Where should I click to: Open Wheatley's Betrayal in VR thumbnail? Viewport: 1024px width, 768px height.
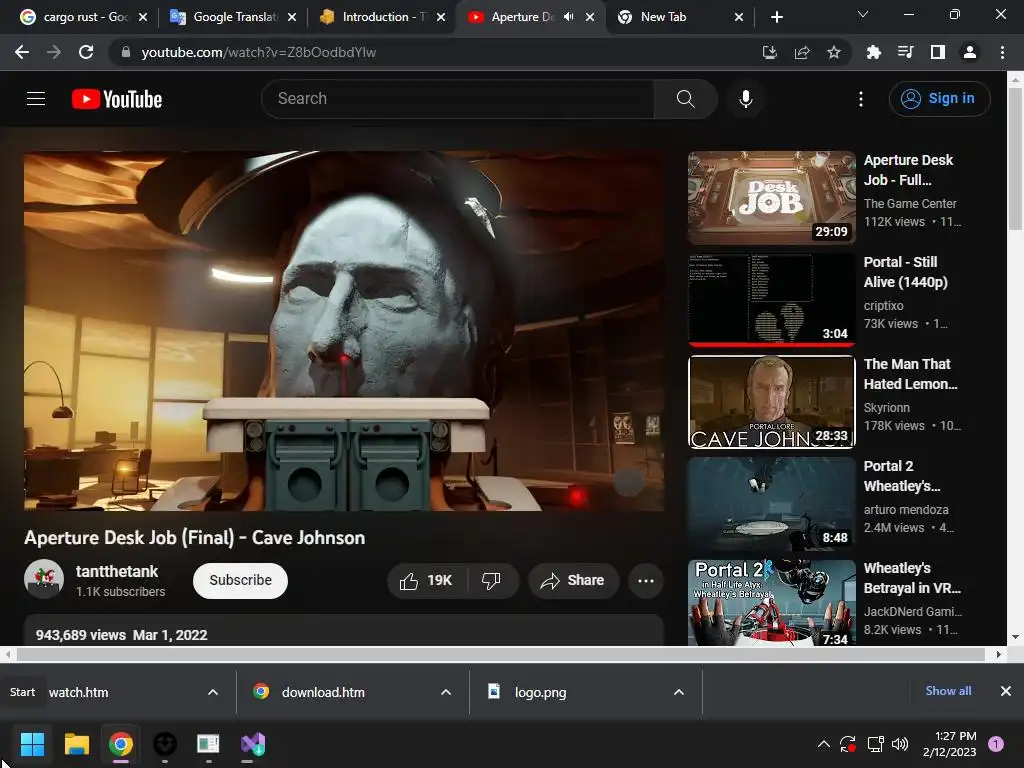(x=771, y=603)
